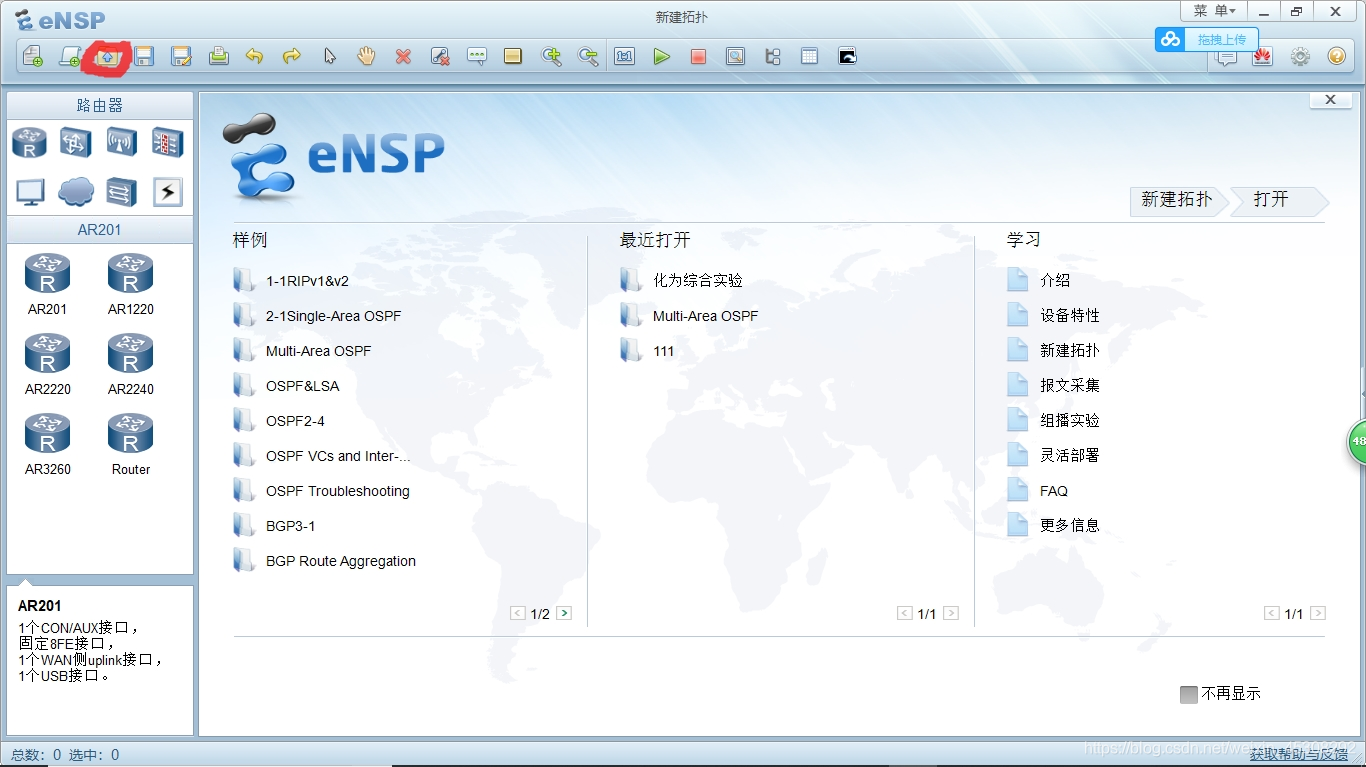1366x767 pixels.
Task: Click the Undo arrow icon
Action: click(x=255, y=57)
